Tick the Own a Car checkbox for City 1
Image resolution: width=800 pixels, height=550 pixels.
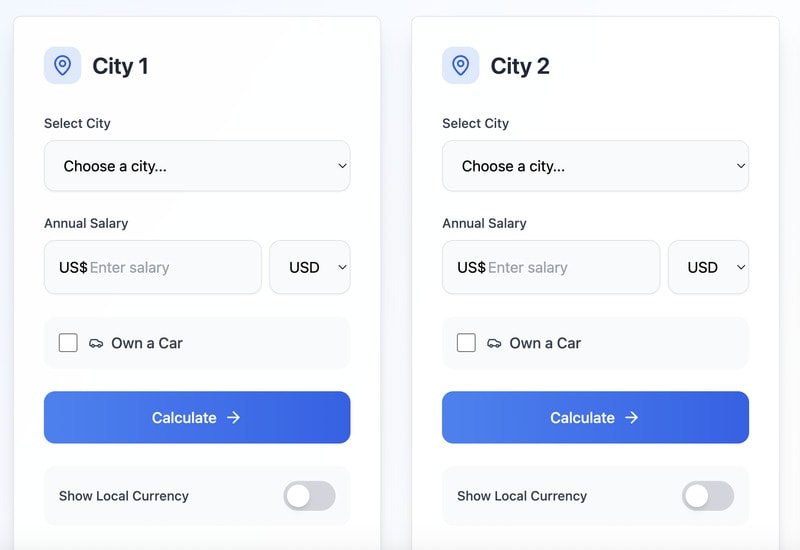(x=68, y=343)
